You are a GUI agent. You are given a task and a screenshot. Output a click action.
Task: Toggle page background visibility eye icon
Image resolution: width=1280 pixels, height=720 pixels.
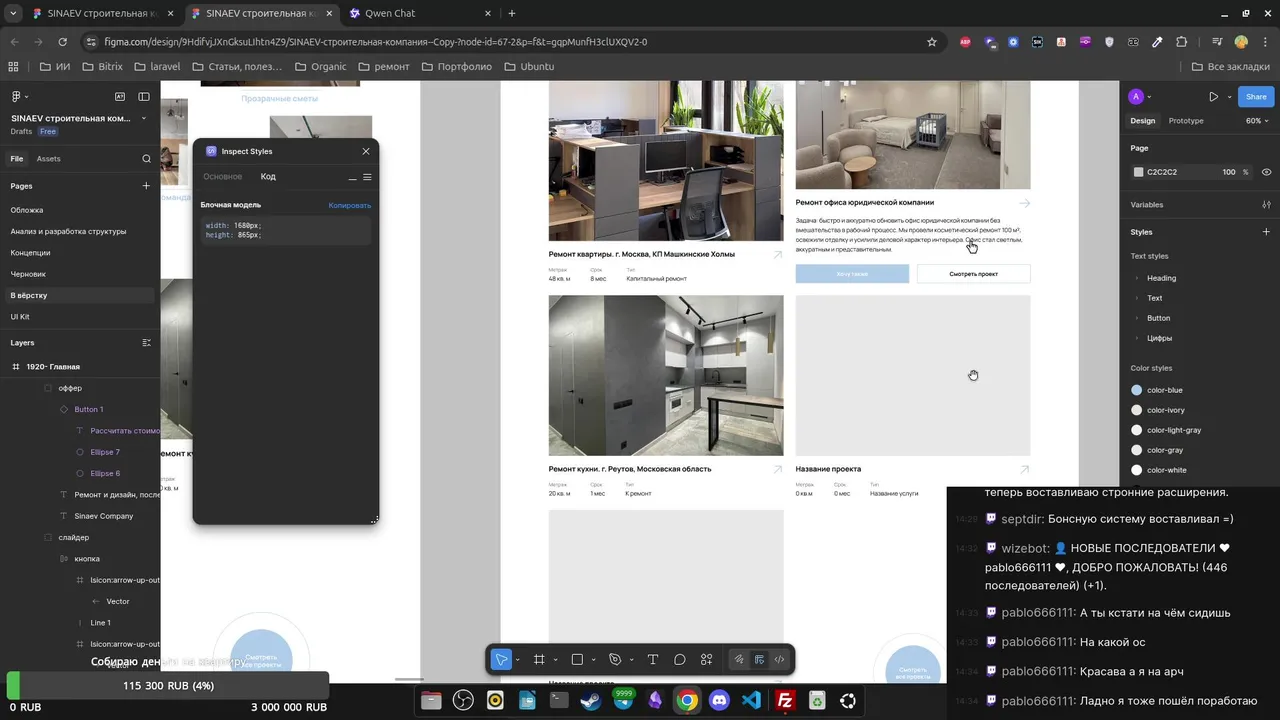click(x=1266, y=172)
